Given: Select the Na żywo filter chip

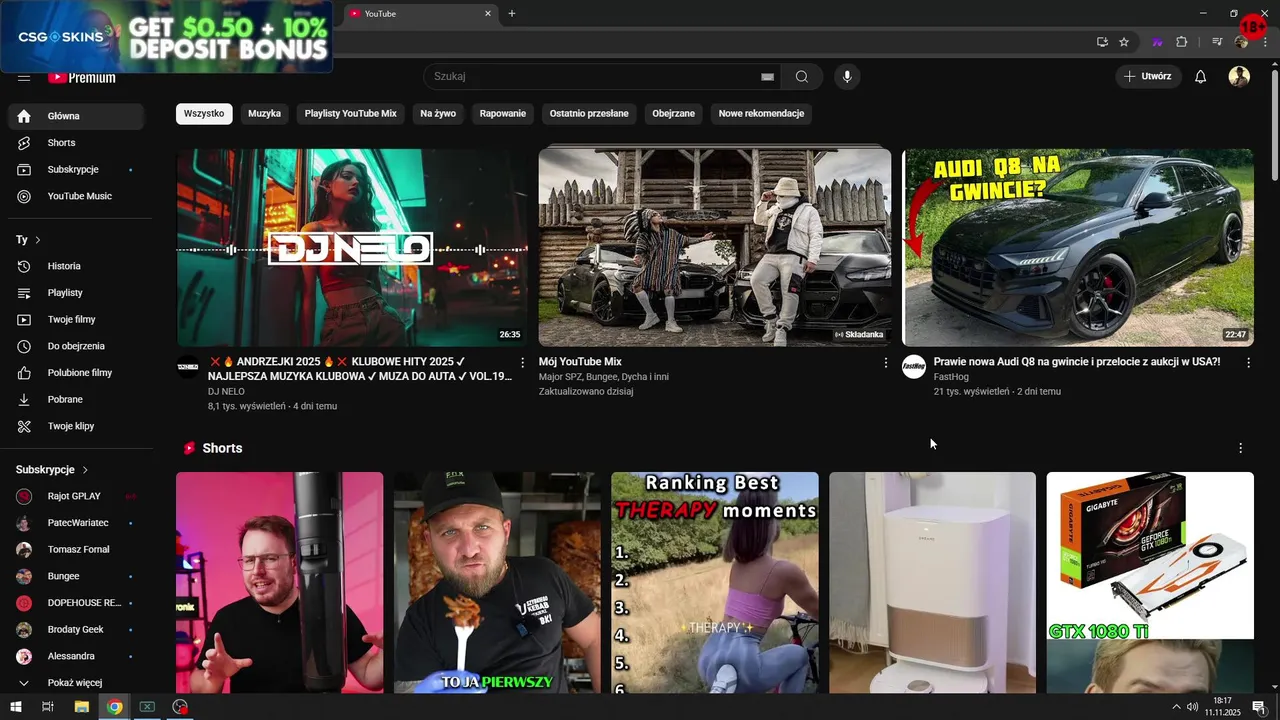Looking at the screenshot, I should click(438, 114).
